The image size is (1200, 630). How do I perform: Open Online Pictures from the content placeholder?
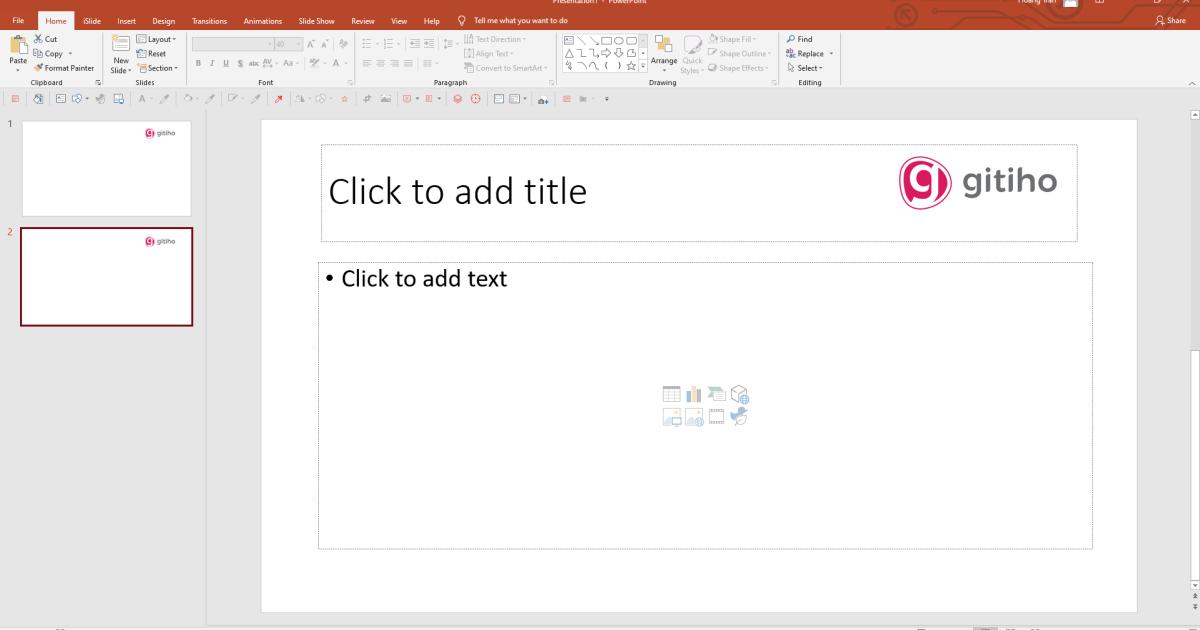coord(694,417)
